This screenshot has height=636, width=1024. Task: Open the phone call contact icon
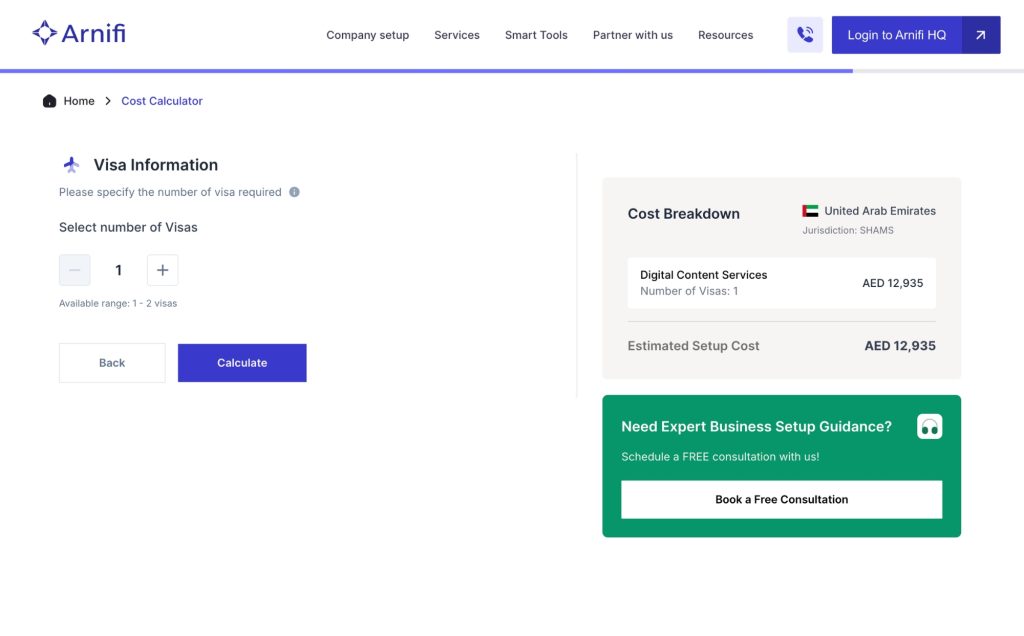point(805,34)
